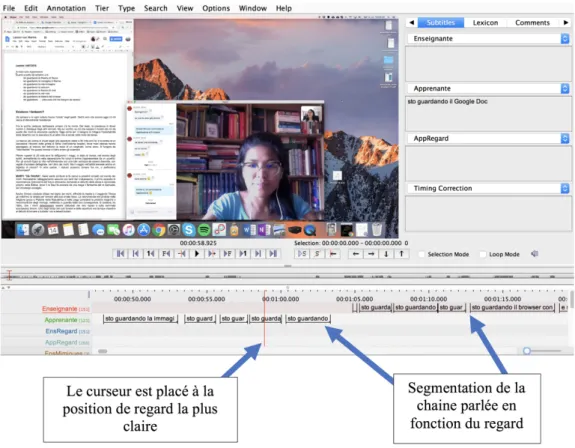Select the Enseignante tier label
Image resolution: width=575 pixels, height=448 pixels.
(59, 309)
